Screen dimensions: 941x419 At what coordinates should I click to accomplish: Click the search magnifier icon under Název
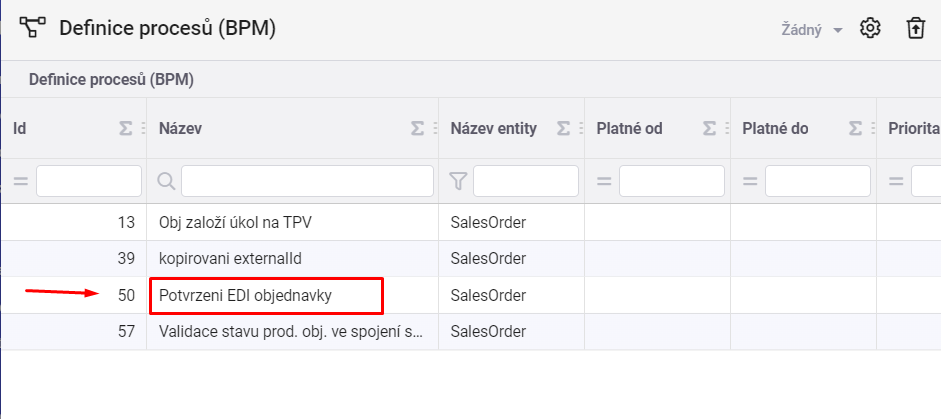coord(166,181)
